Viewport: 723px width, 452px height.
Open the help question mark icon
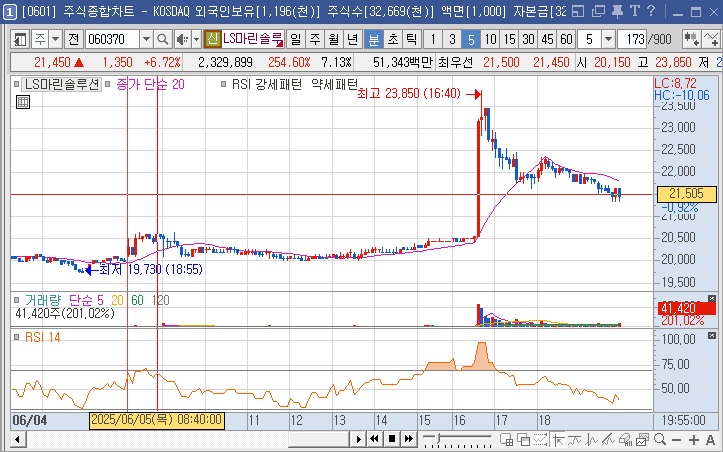pyautogui.click(x=651, y=11)
